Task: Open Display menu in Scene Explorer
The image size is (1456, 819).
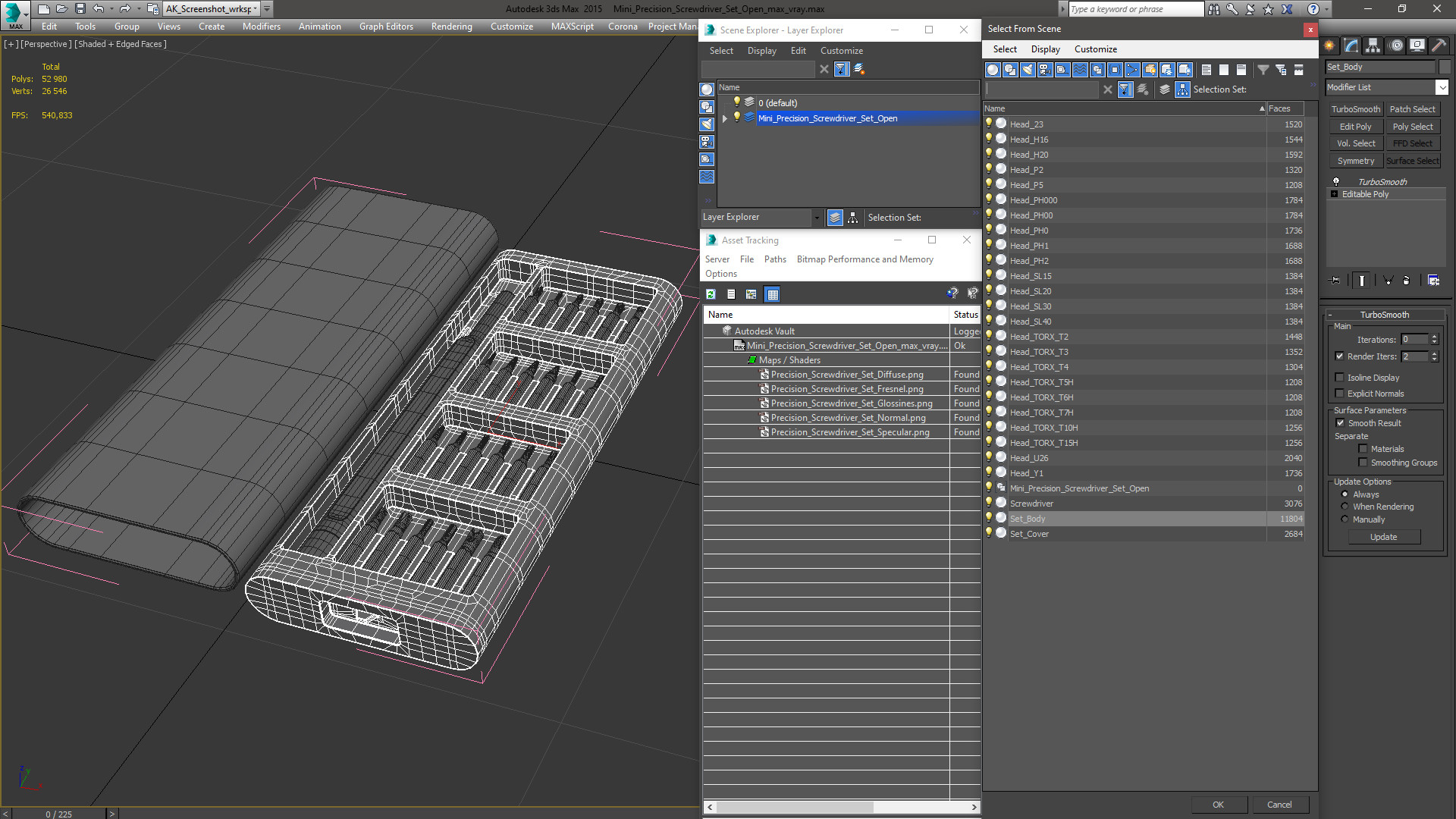Action: point(761,51)
